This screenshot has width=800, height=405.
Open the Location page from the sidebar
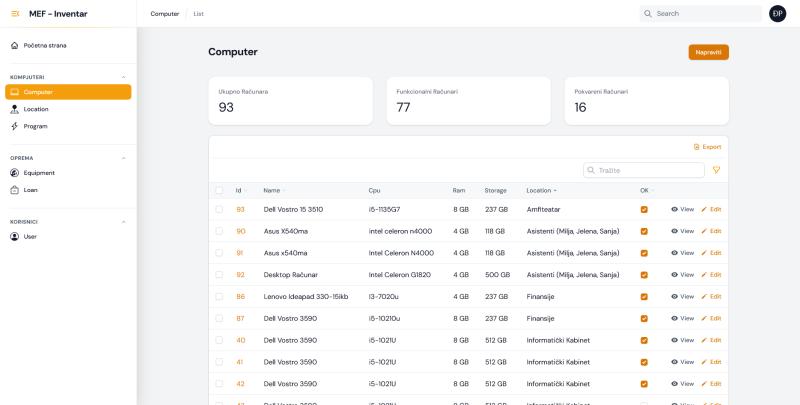(x=68, y=109)
